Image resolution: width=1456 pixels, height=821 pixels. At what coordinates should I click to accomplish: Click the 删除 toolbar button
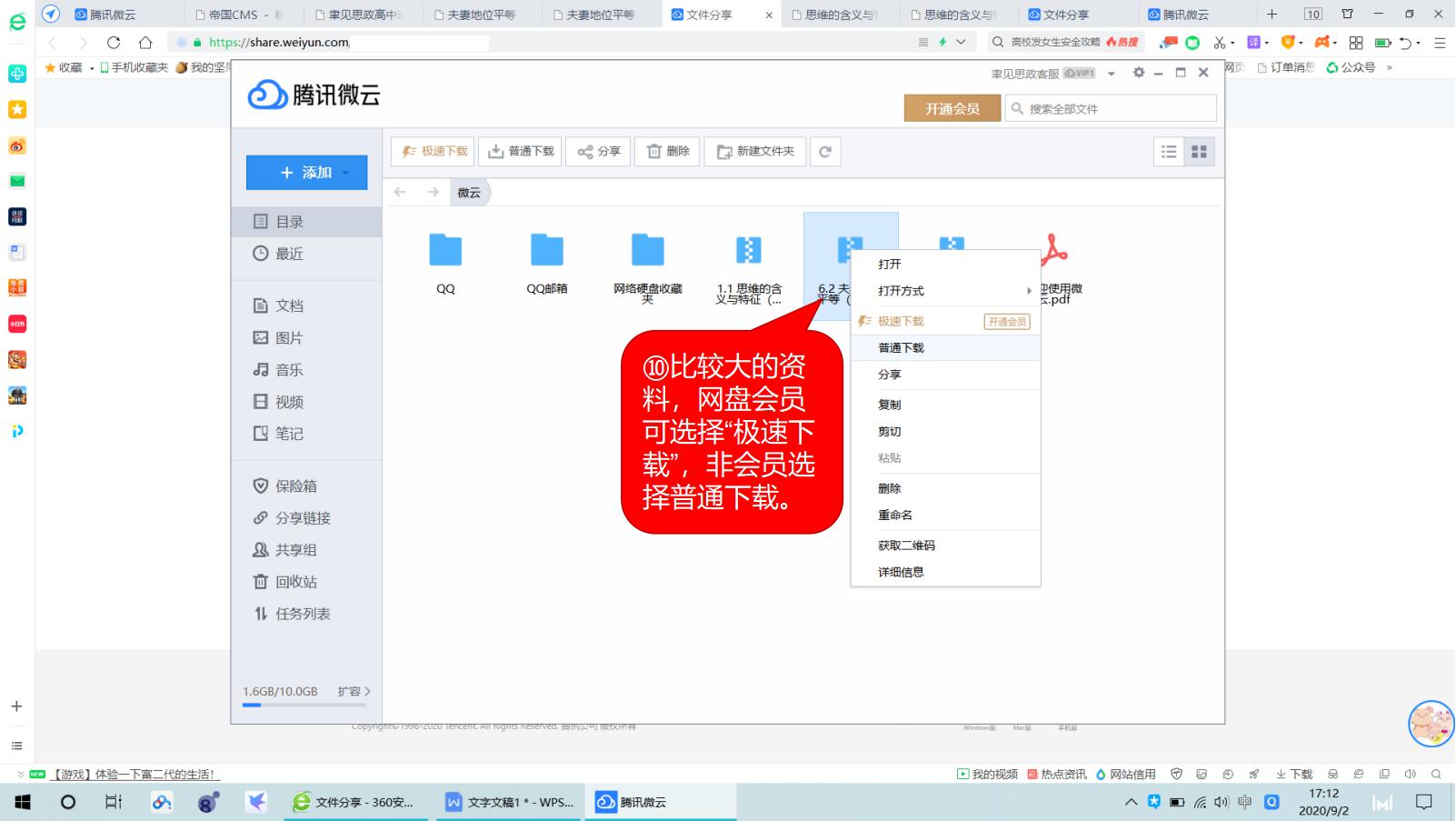(667, 151)
